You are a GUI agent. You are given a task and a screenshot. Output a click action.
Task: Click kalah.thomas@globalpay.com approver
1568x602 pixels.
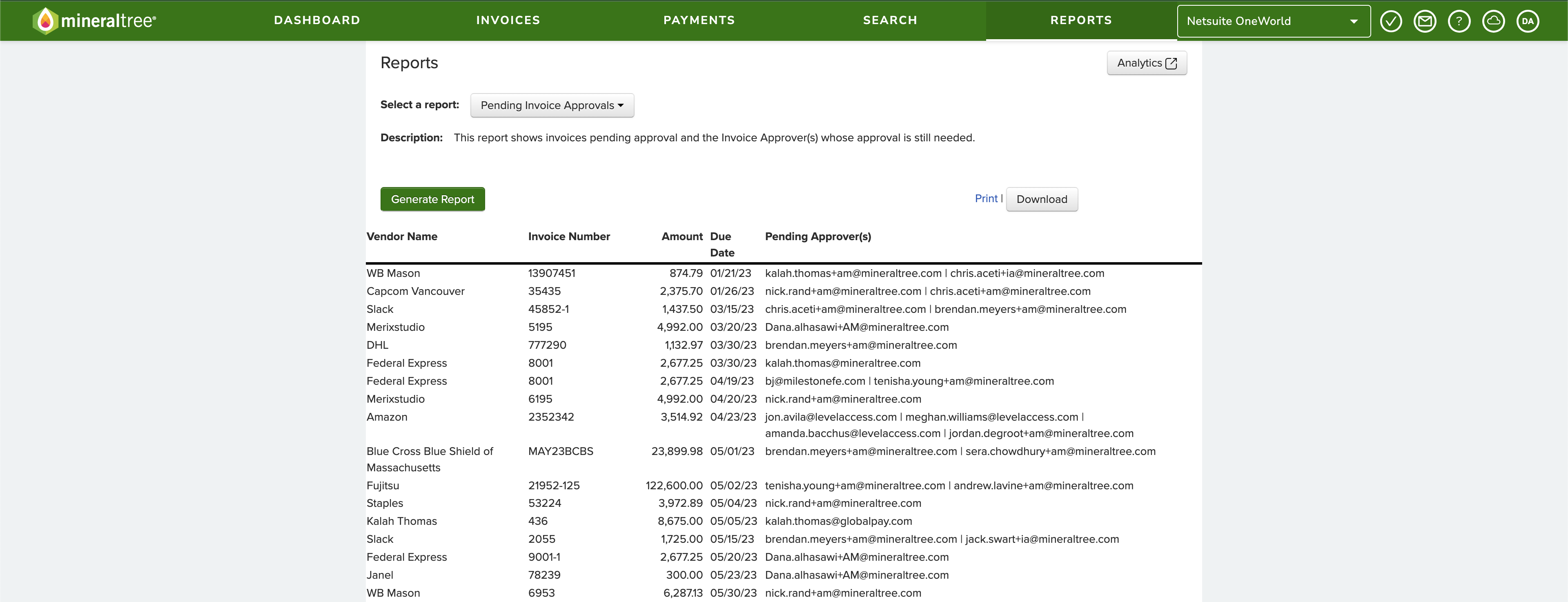click(839, 521)
